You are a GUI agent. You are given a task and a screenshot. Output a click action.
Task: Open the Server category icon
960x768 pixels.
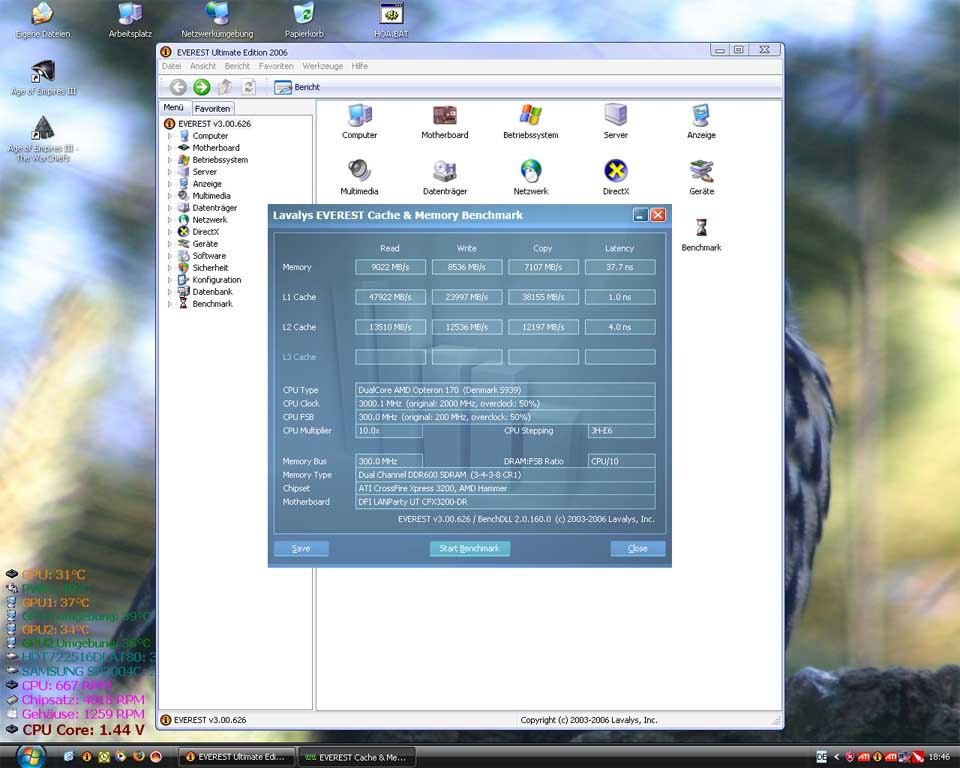tap(615, 121)
